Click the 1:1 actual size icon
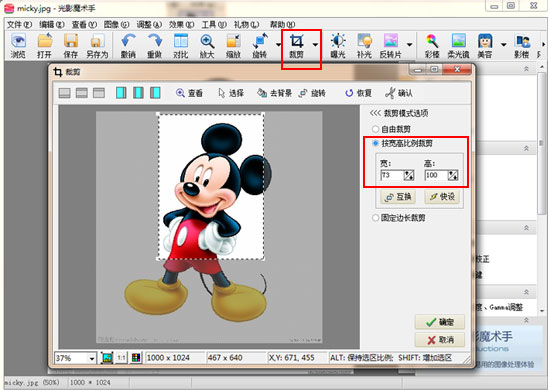 tap(121, 358)
